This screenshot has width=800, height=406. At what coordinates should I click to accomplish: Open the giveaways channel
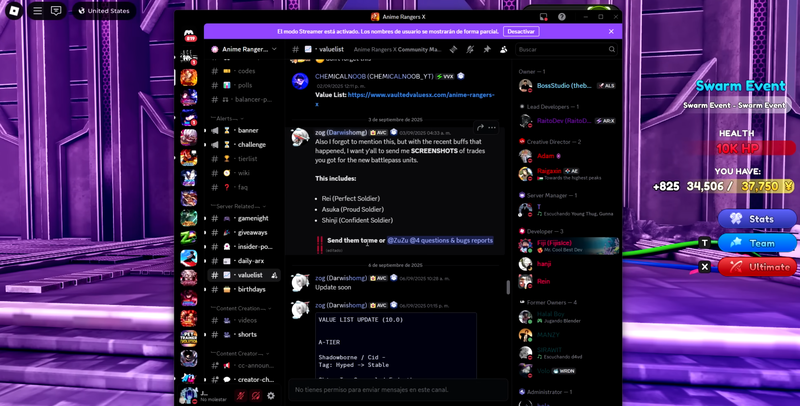click(x=244, y=233)
